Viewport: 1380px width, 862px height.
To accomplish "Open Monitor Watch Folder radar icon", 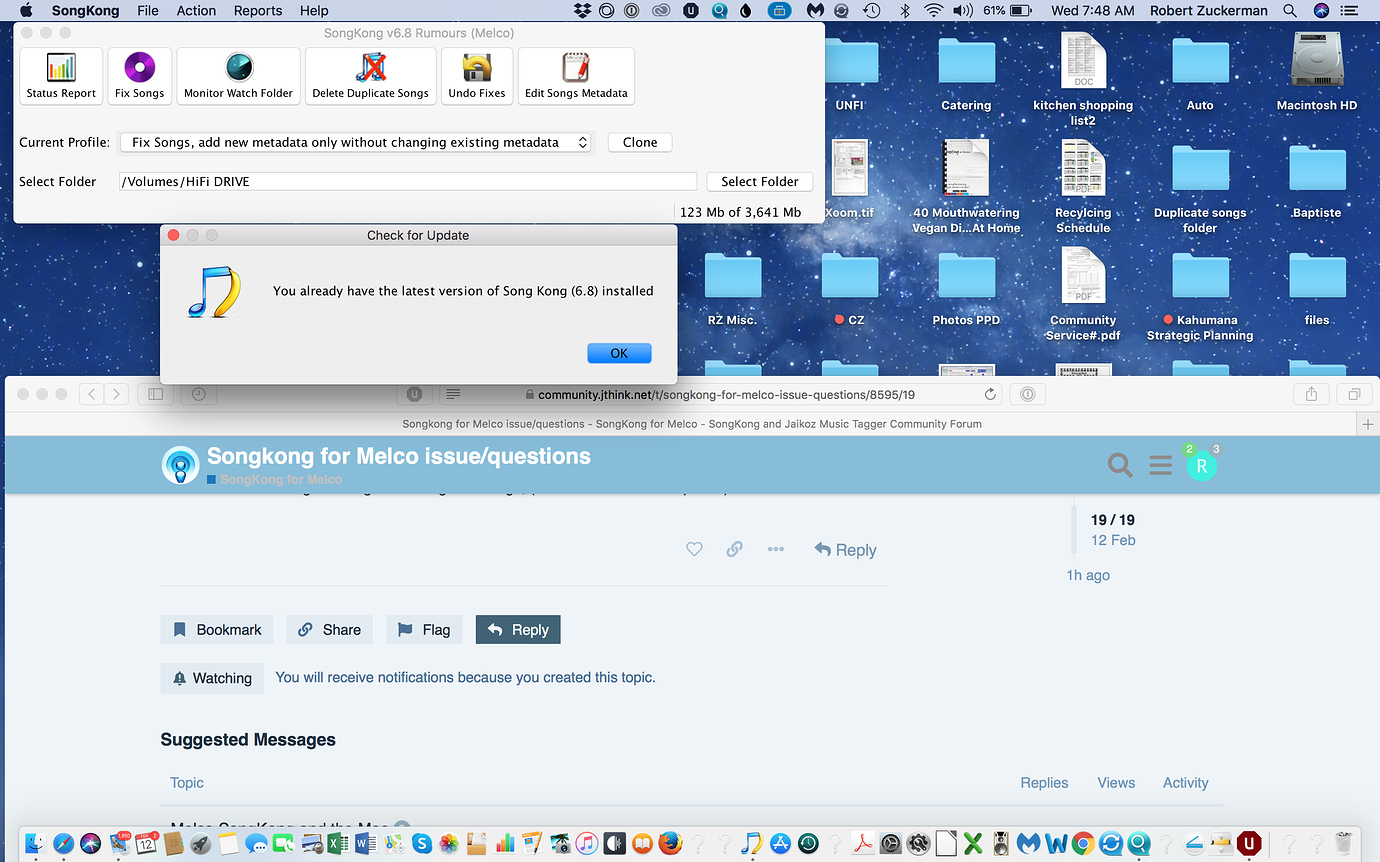I will click(238, 76).
